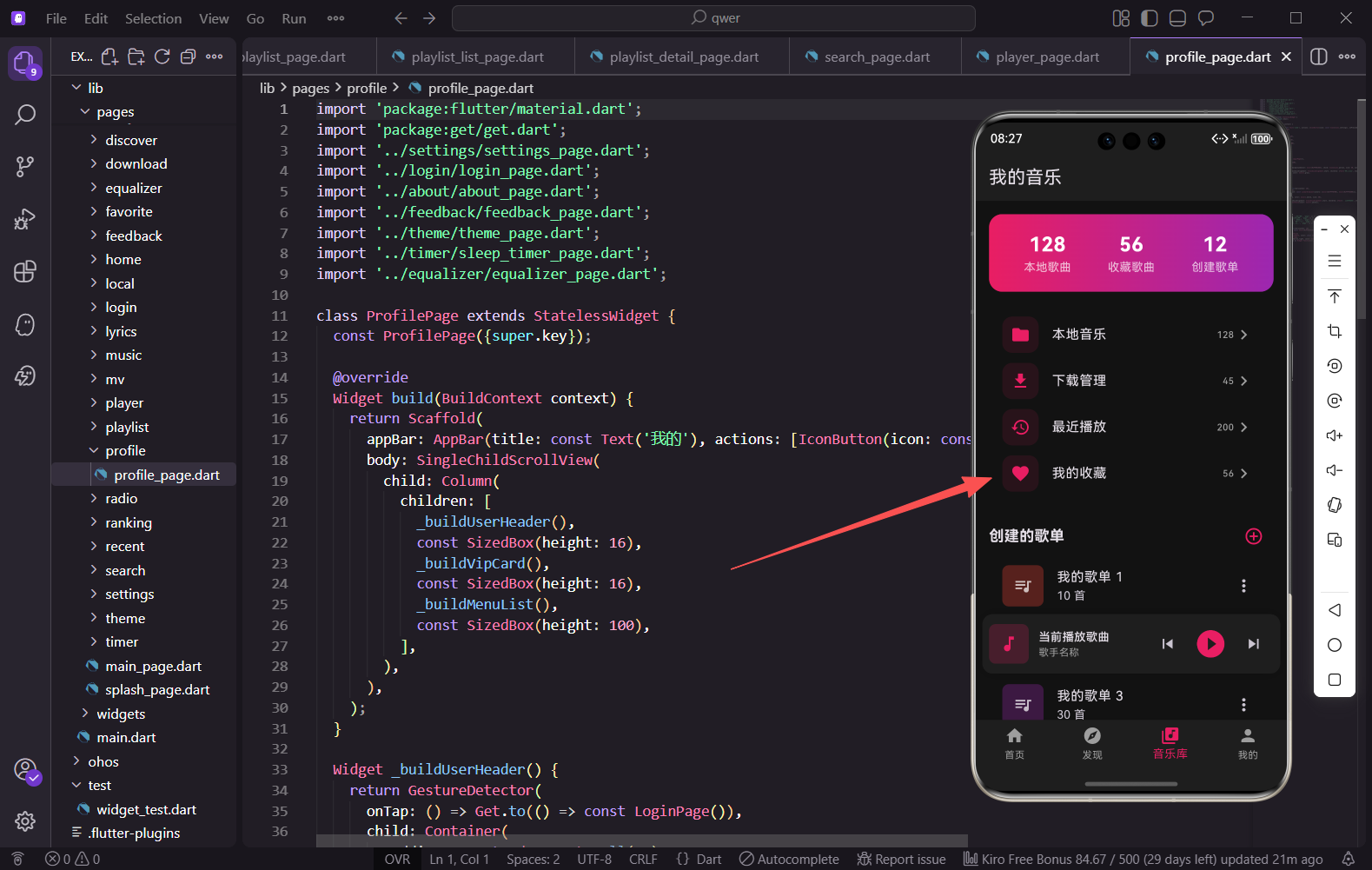1372x870 pixels.
Task: Click the New Folder icon in explorer
Action: pyautogui.click(x=136, y=56)
